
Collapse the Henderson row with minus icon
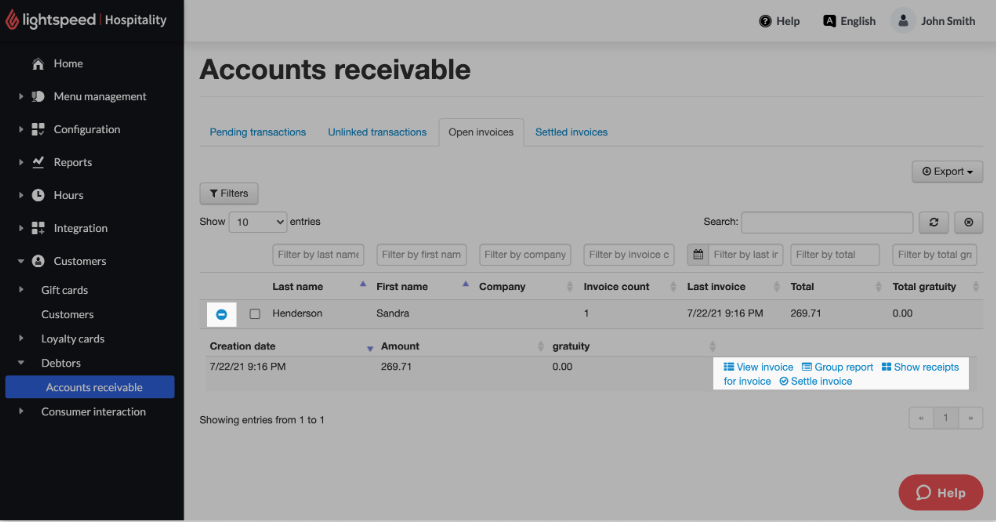[x=221, y=314]
